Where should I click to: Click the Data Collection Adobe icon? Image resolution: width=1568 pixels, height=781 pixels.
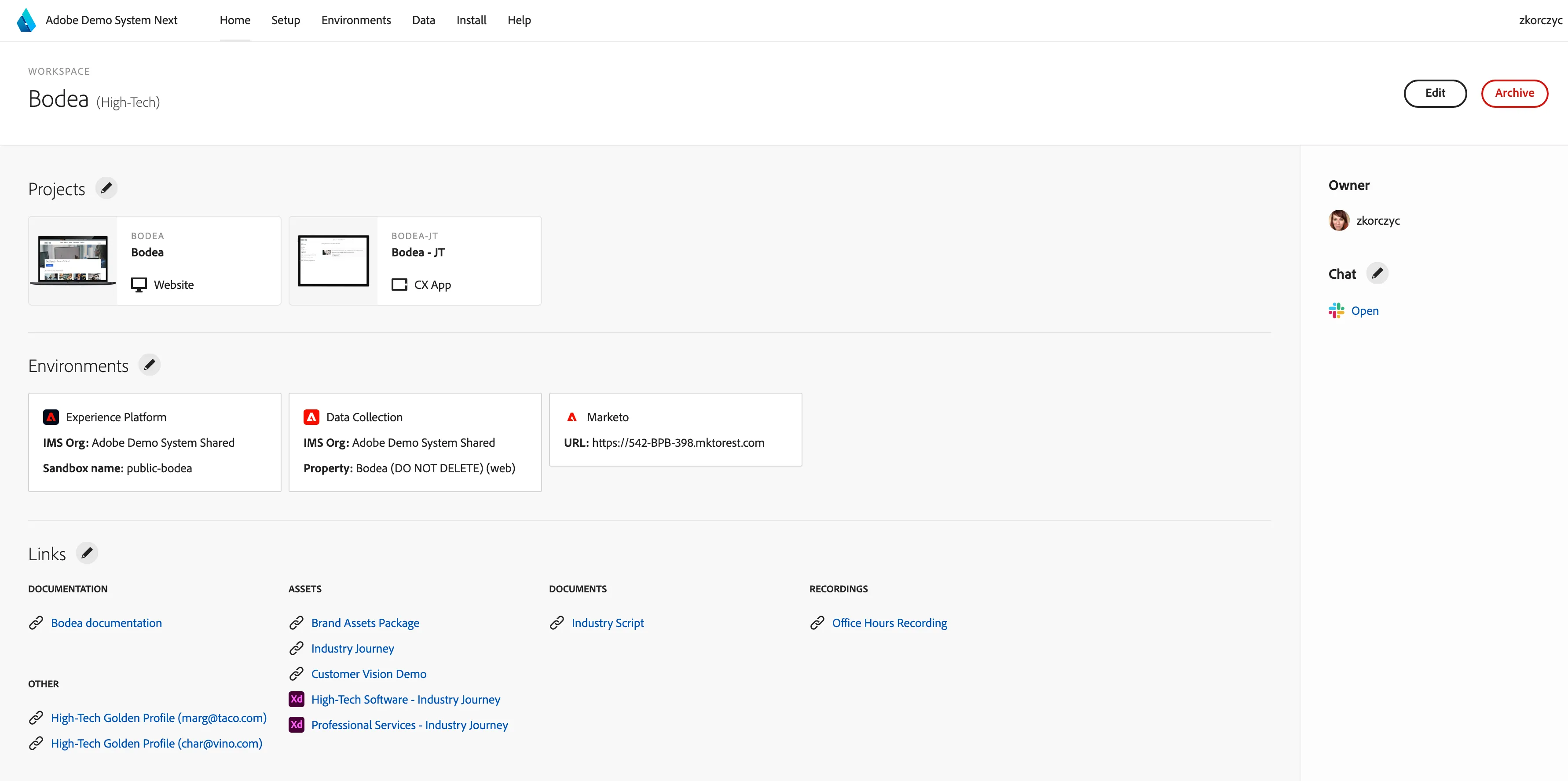[311, 417]
